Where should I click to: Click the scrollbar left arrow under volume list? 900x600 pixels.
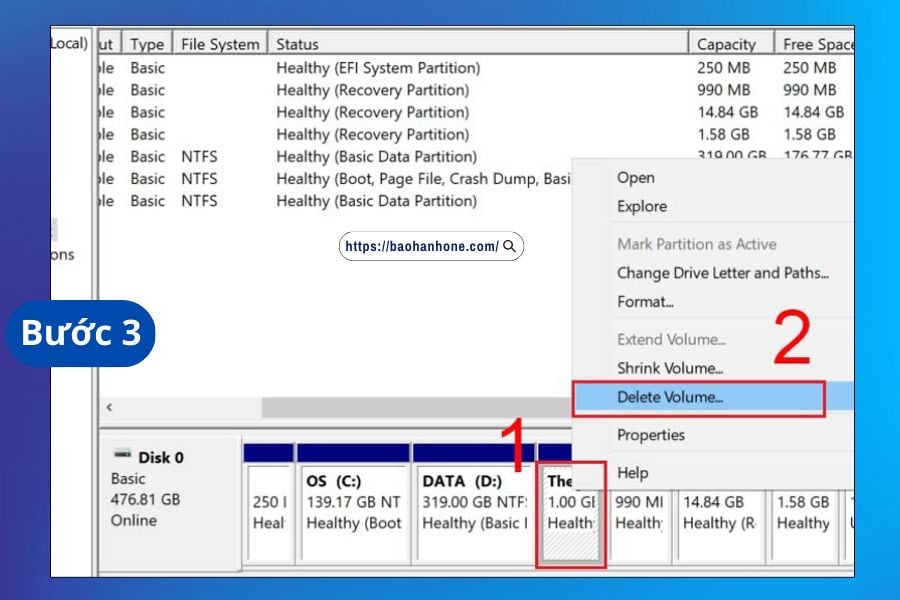click(109, 408)
